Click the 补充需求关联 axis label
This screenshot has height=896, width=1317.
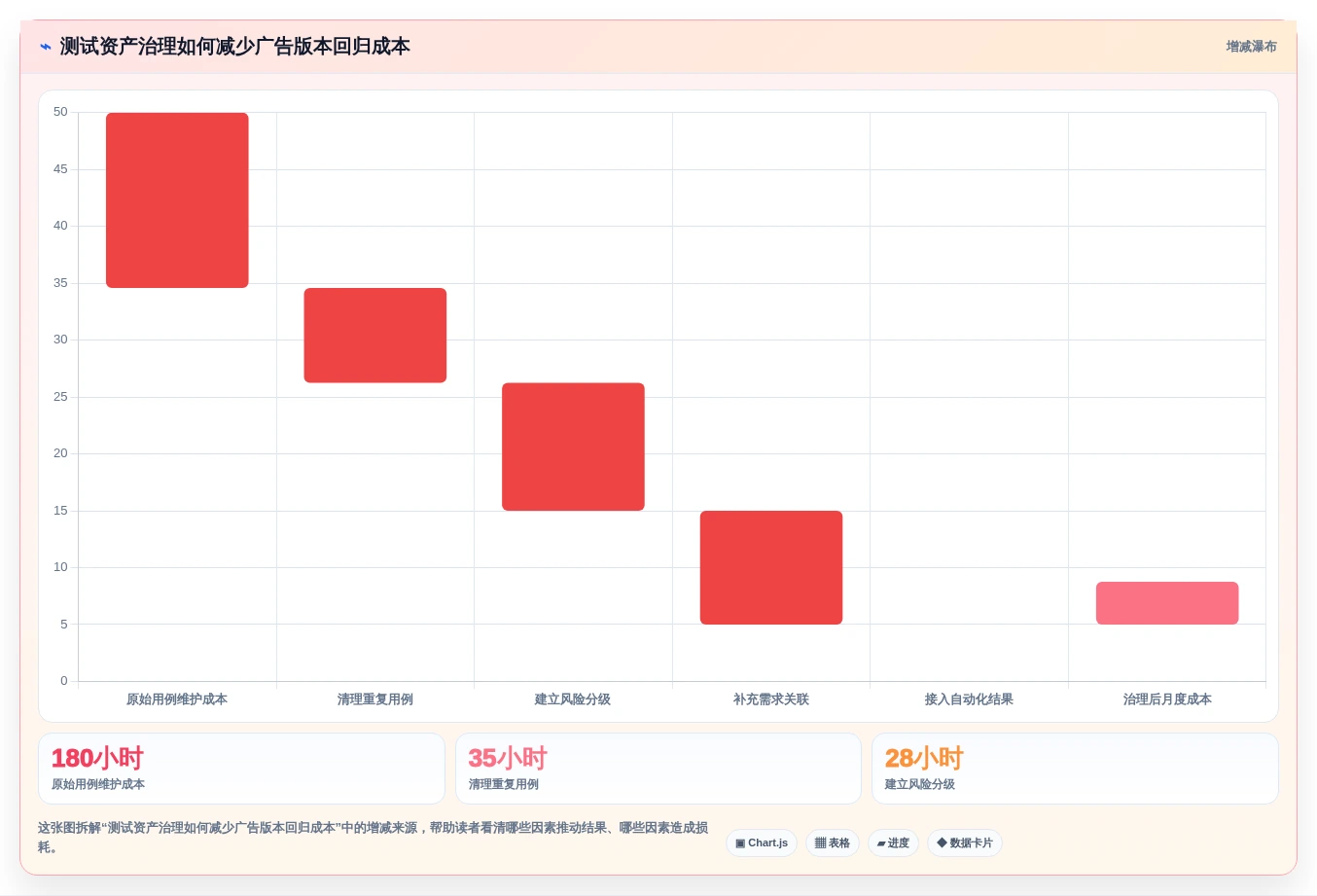pyautogui.click(x=771, y=699)
